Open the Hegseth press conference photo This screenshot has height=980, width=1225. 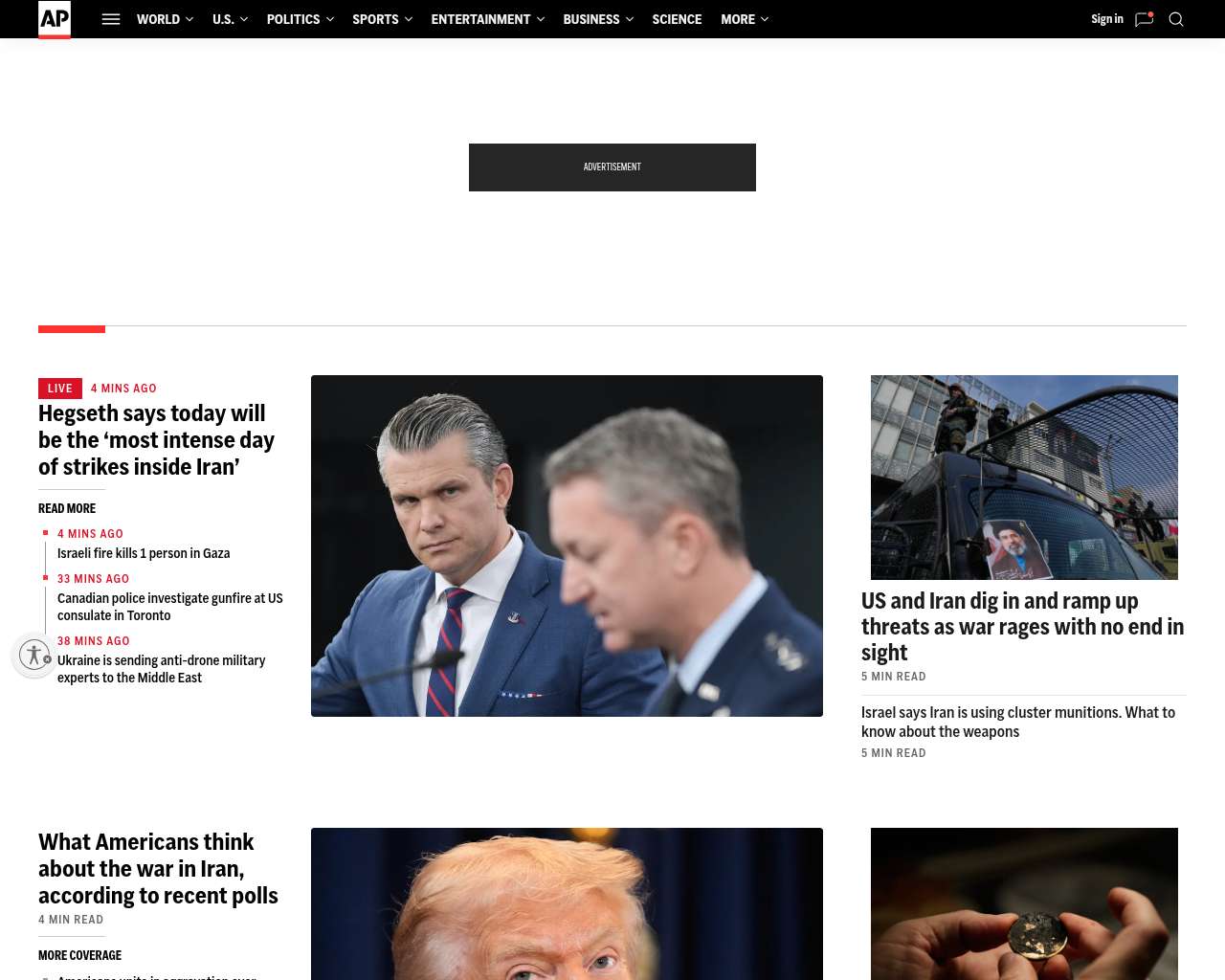coord(567,546)
